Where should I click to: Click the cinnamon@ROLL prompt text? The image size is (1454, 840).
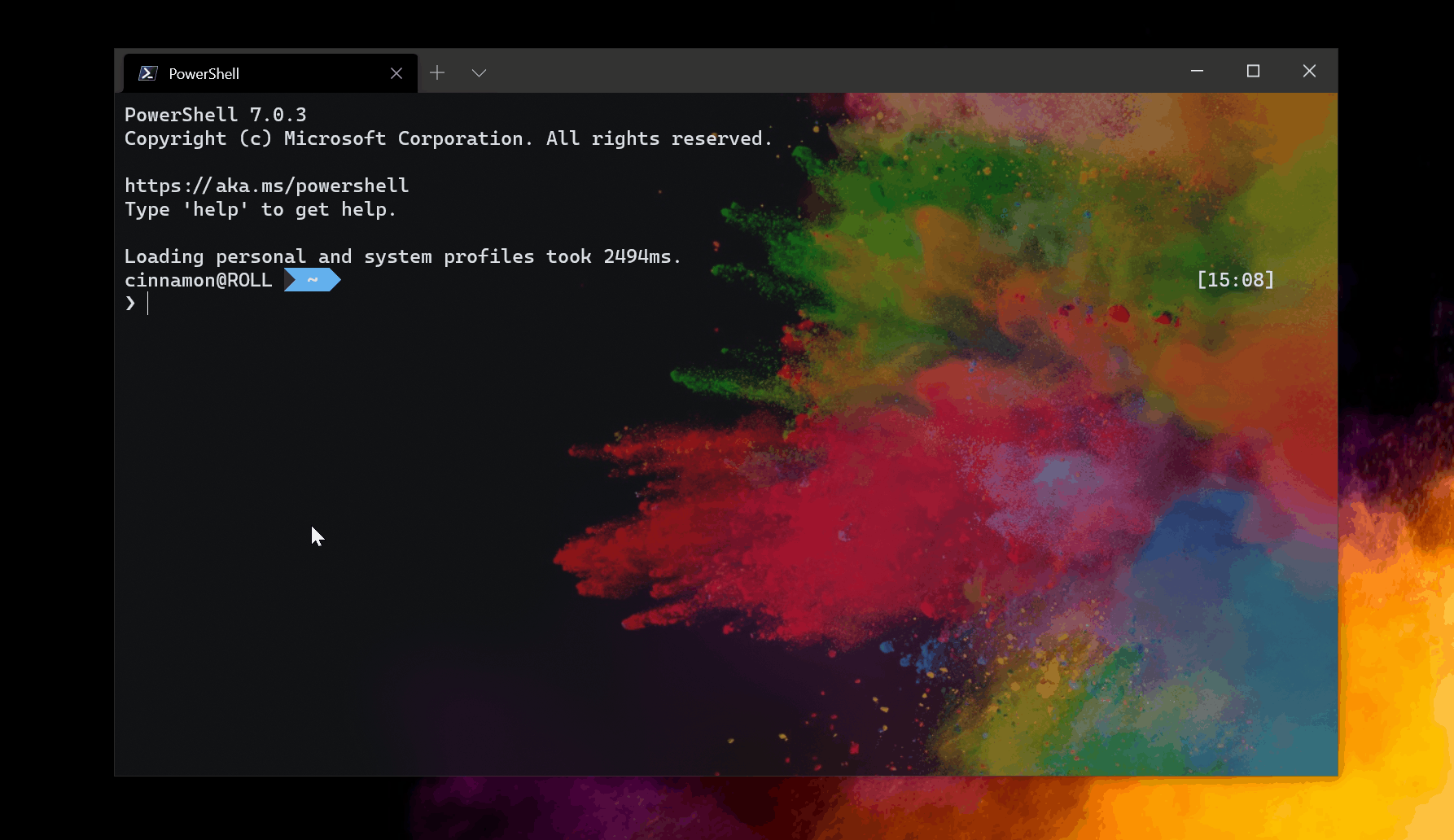[198, 280]
